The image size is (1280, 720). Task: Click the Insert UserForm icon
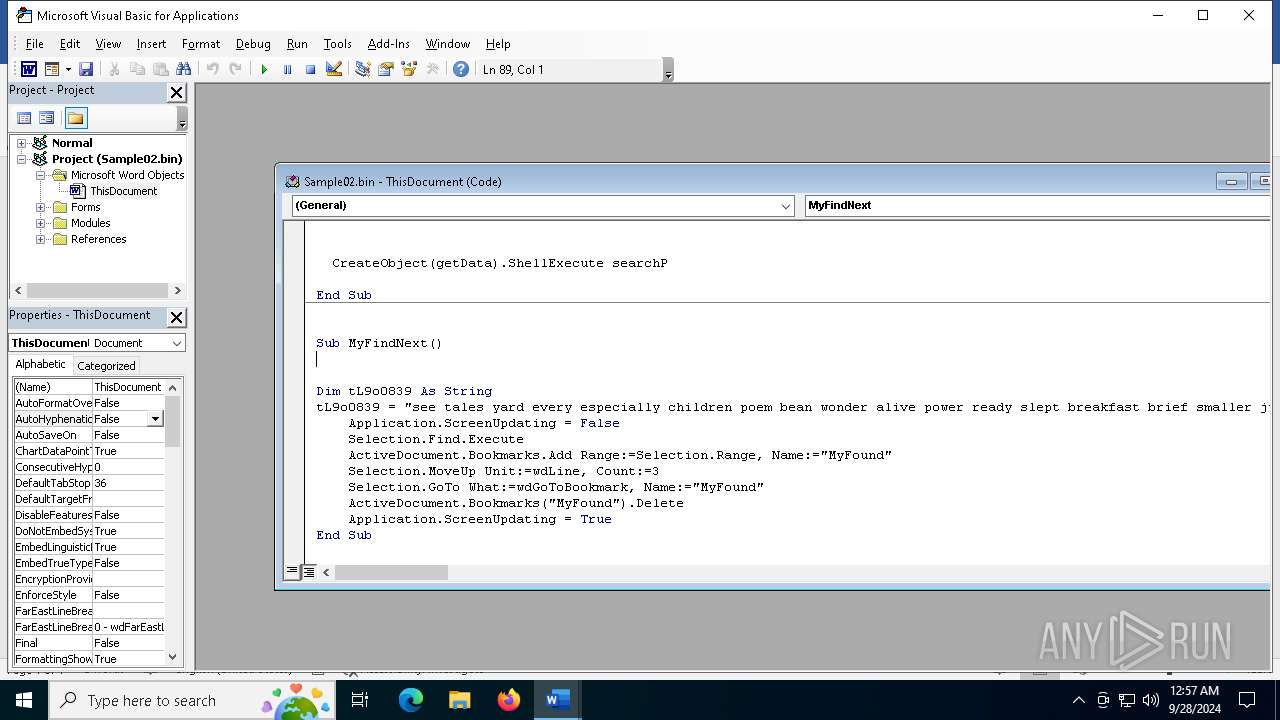(x=52, y=69)
